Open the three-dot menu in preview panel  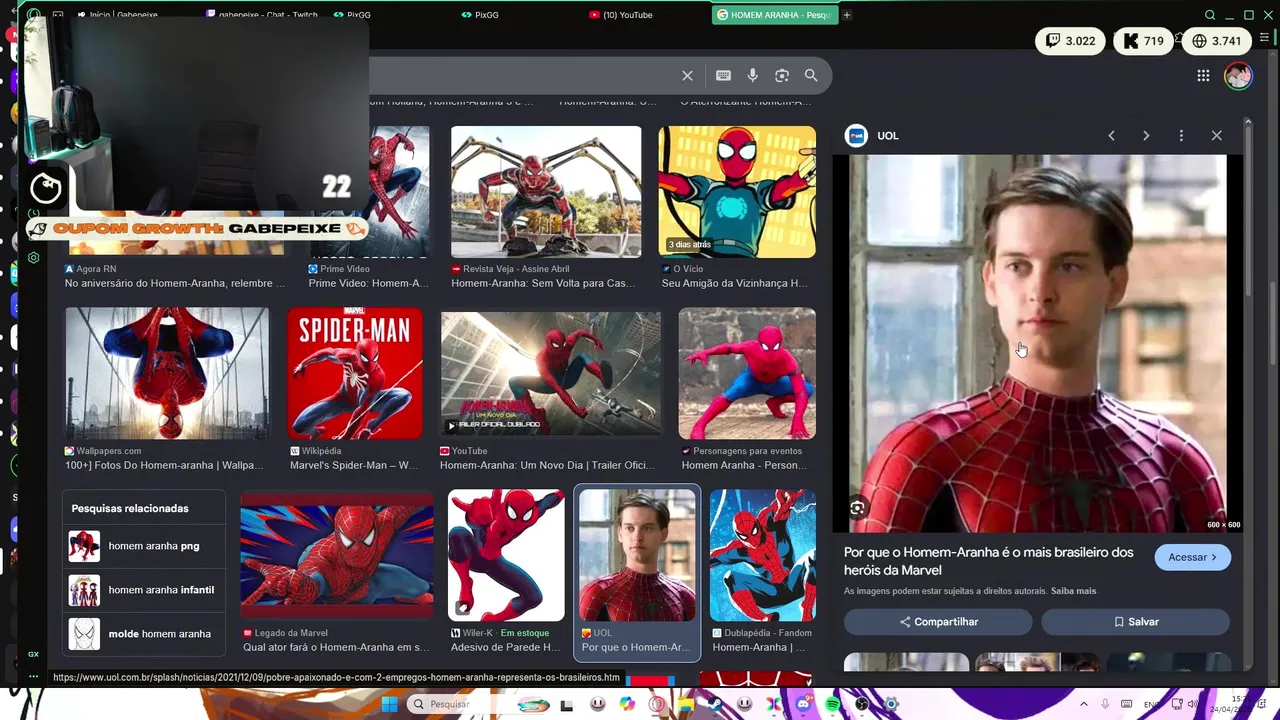1181,135
